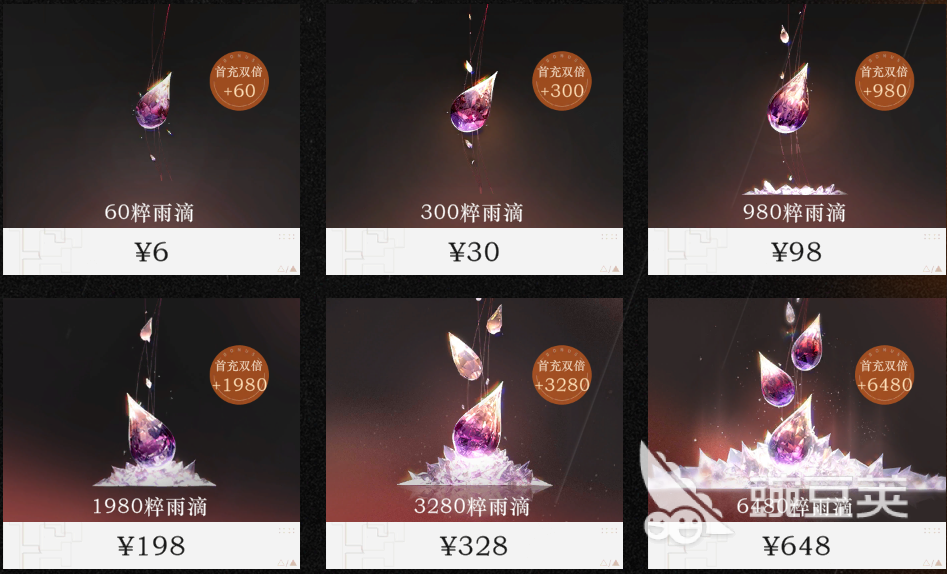The width and height of the screenshot is (947, 574).
Task: Select the raindrop gem image of 300 pack
Action: pyautogui.click(x=473, y=103)
